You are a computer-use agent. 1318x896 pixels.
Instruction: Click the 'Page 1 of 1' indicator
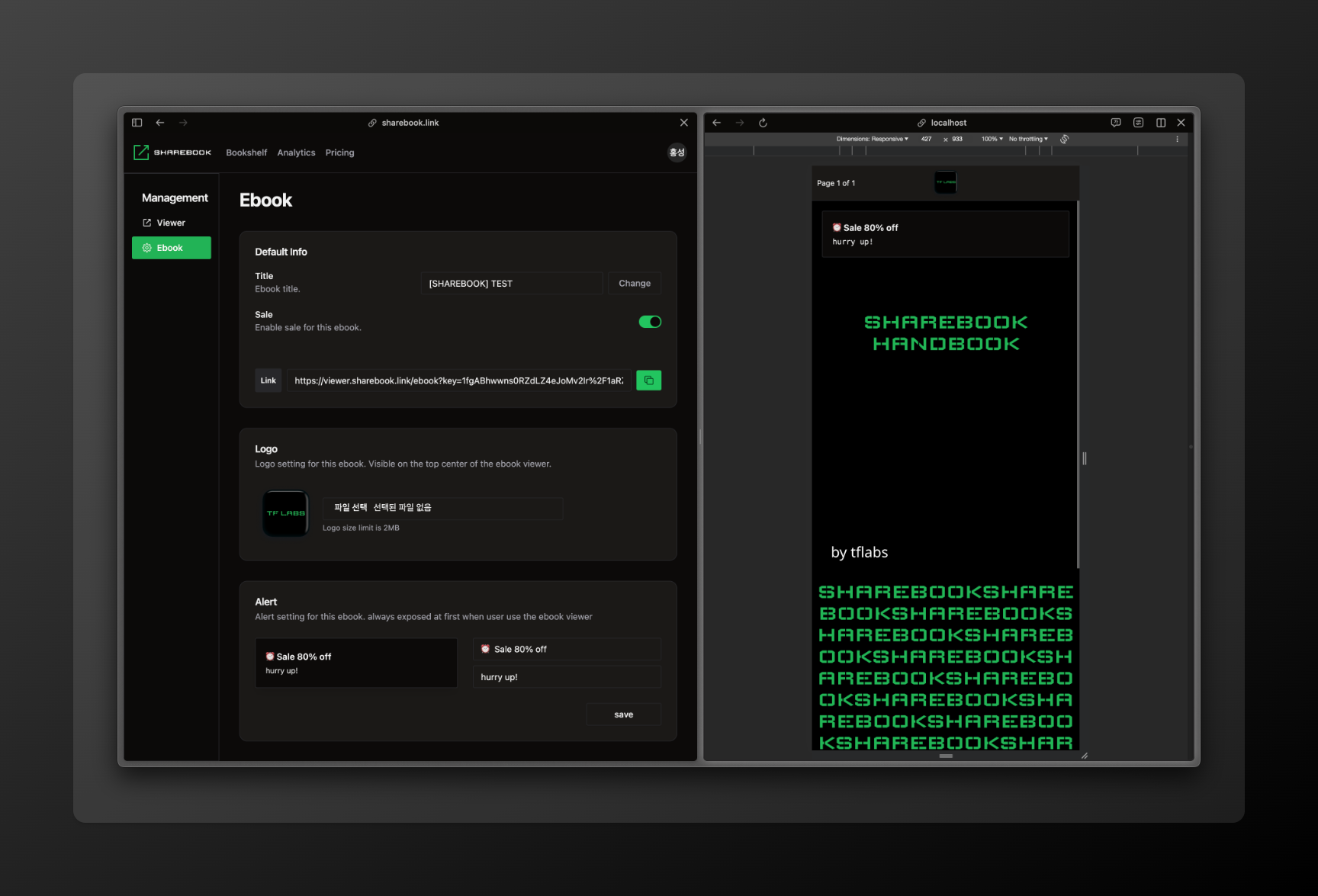click(x=836, y=183)
